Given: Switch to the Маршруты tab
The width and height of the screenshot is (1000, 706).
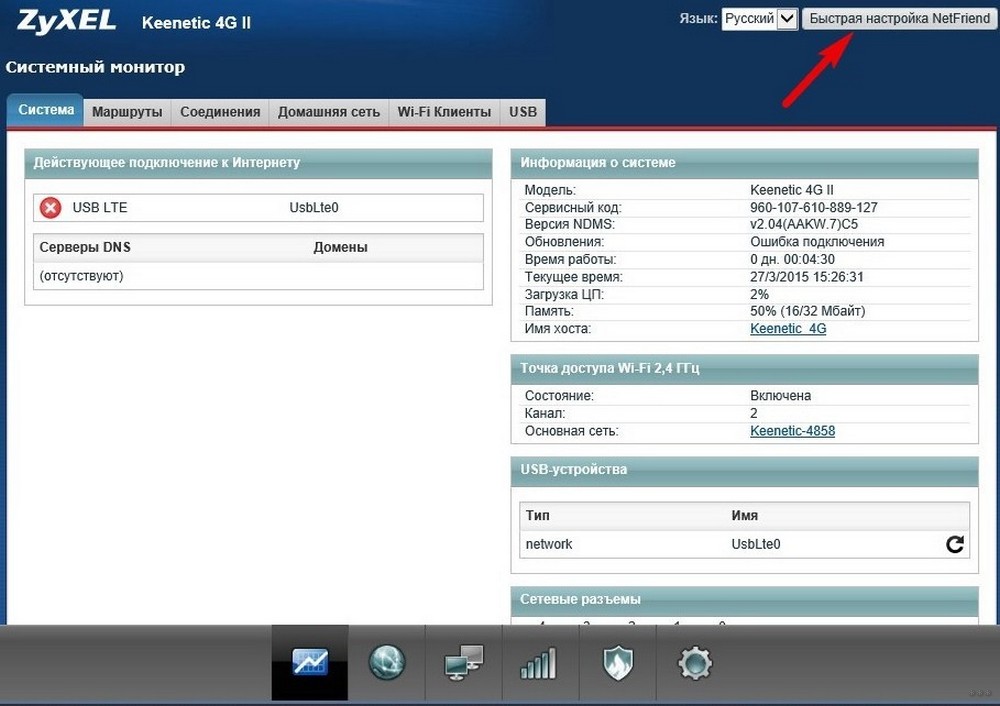Looking at the screenshot, I should 127,112.
